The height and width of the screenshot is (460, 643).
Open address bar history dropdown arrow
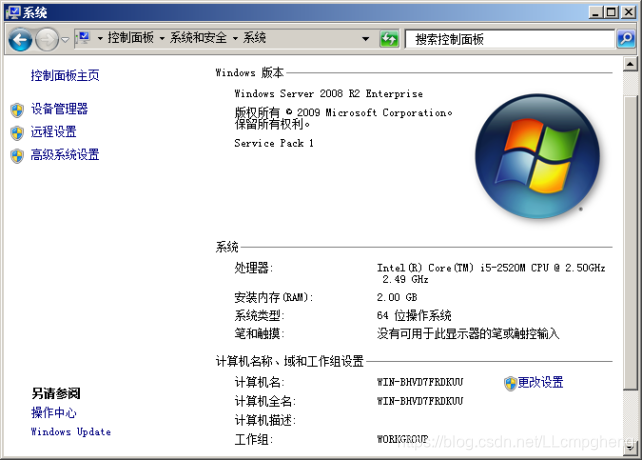[x=365, y=39]
